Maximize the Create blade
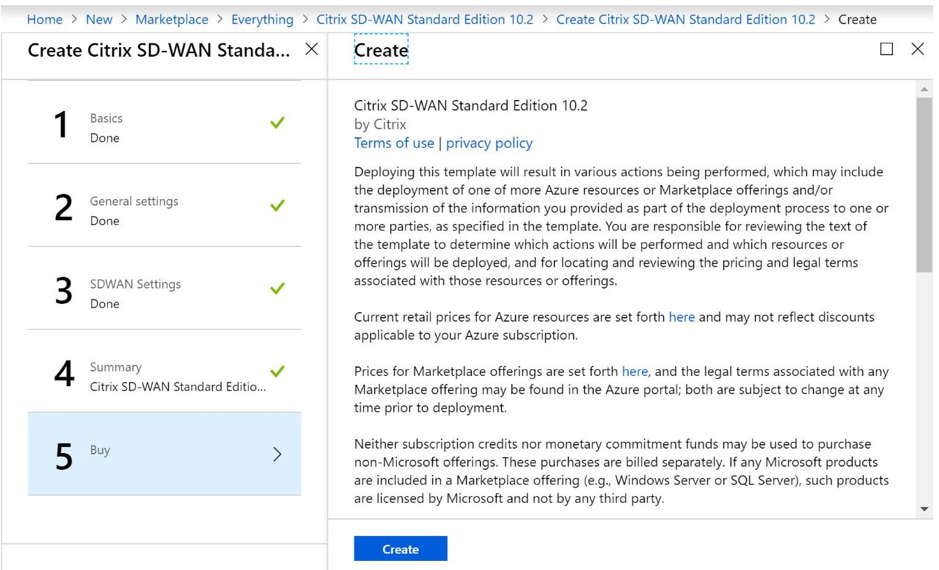 [x=886, y=49]
